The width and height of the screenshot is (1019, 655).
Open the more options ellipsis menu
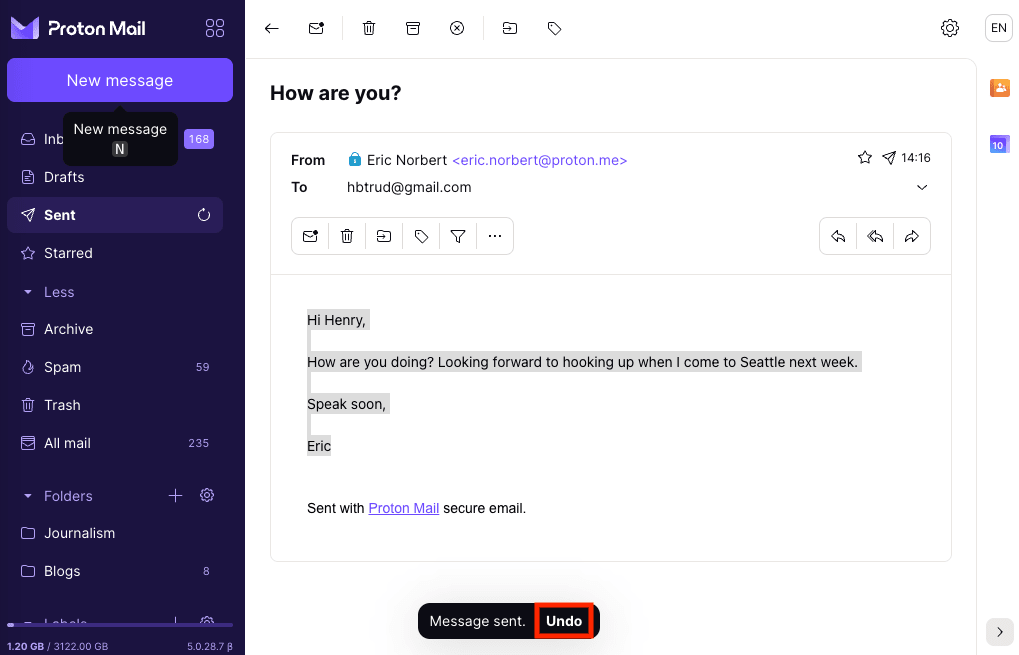tap(494, 236)
